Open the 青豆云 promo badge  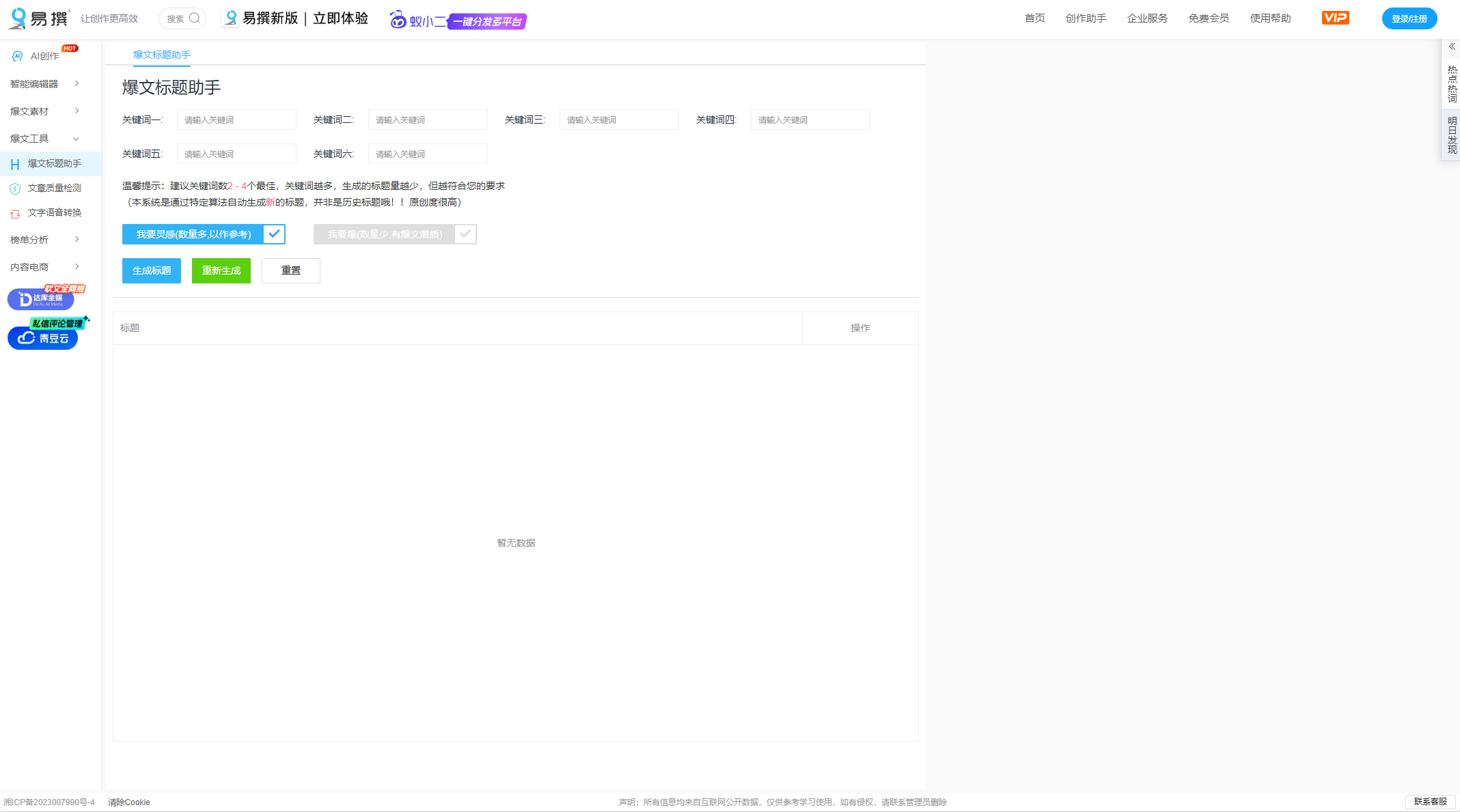[x=43, y=337]
